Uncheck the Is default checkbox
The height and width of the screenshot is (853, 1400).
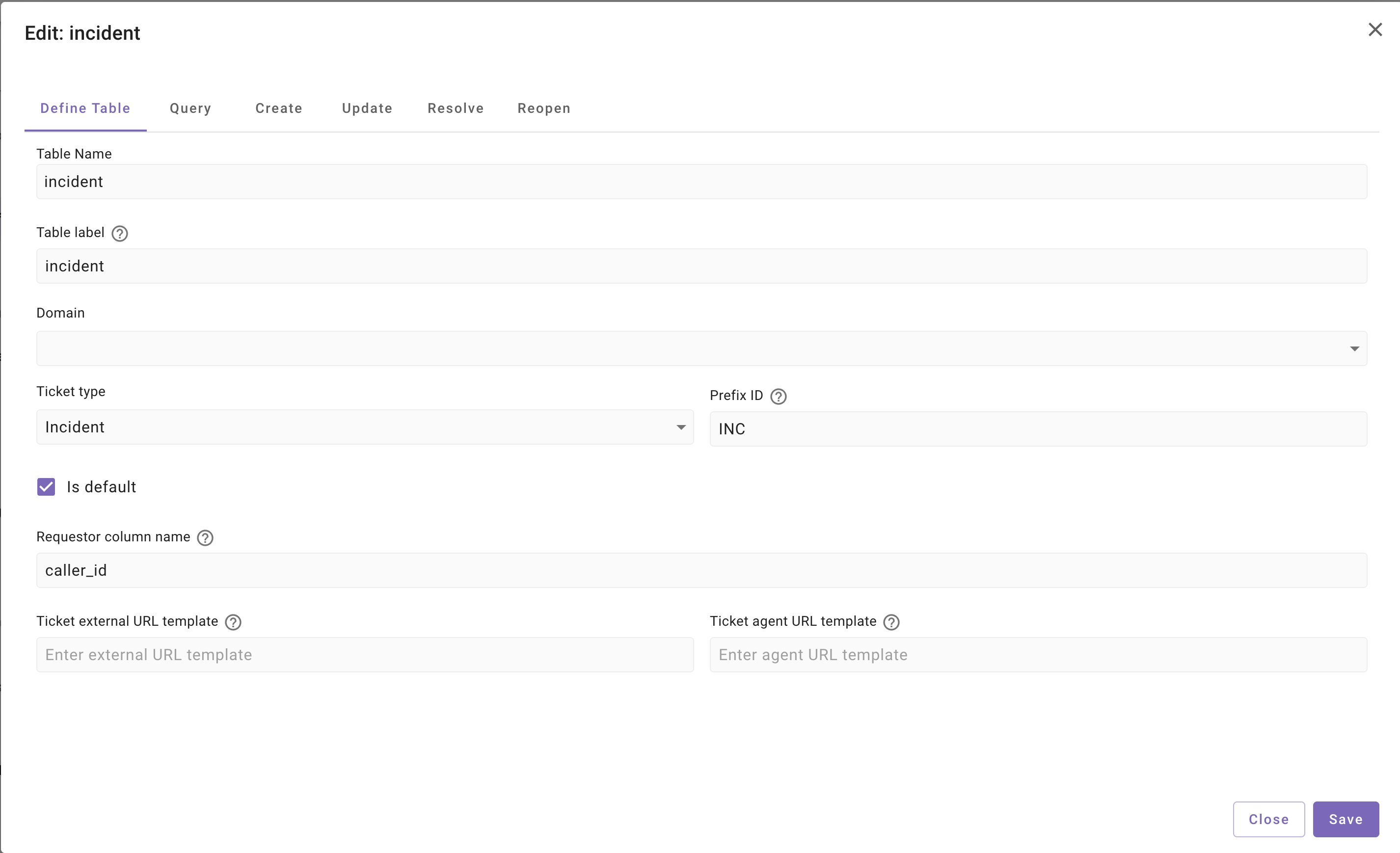click(x=46, y=487)
